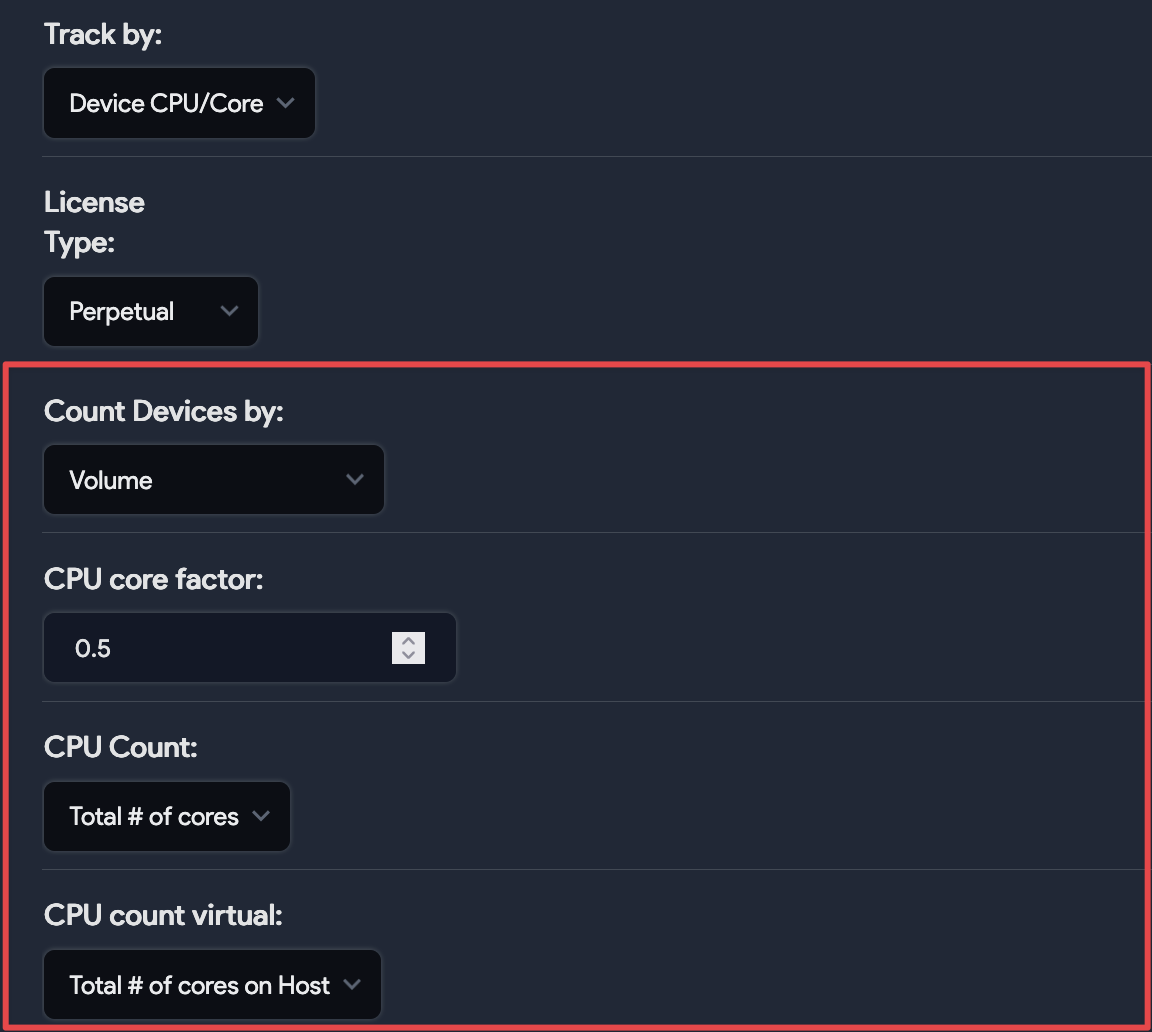Open the CPU Count dropdown

[x=166, y=816]
